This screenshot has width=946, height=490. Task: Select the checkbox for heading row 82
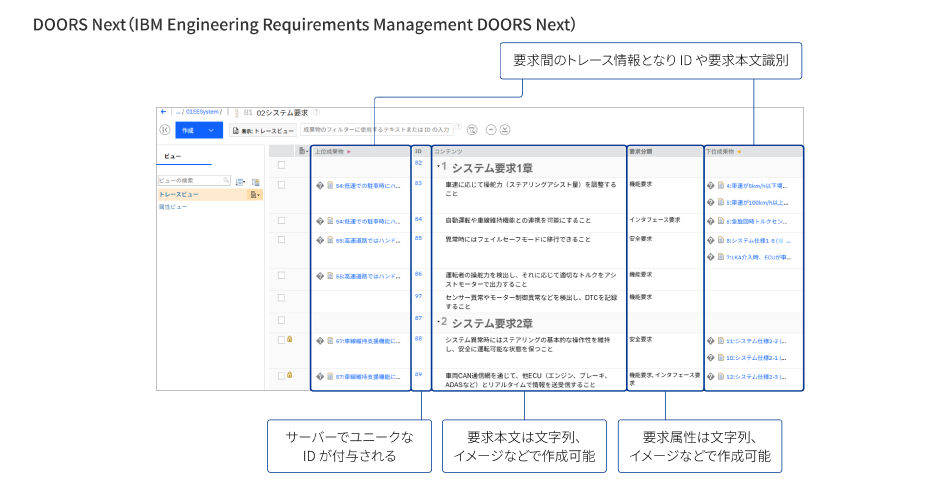pyautogui.click(x=281, y=165)
